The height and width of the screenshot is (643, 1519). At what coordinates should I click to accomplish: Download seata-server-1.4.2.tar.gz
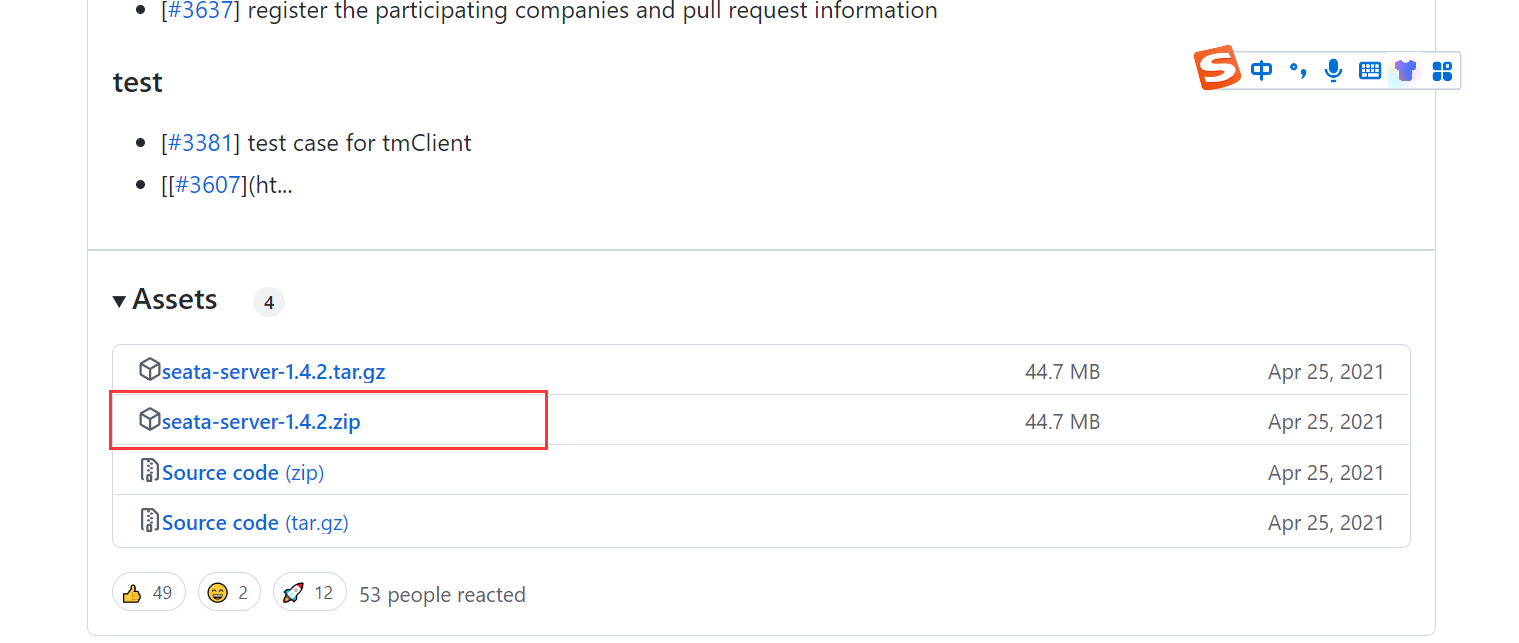[x=273, y=372]
